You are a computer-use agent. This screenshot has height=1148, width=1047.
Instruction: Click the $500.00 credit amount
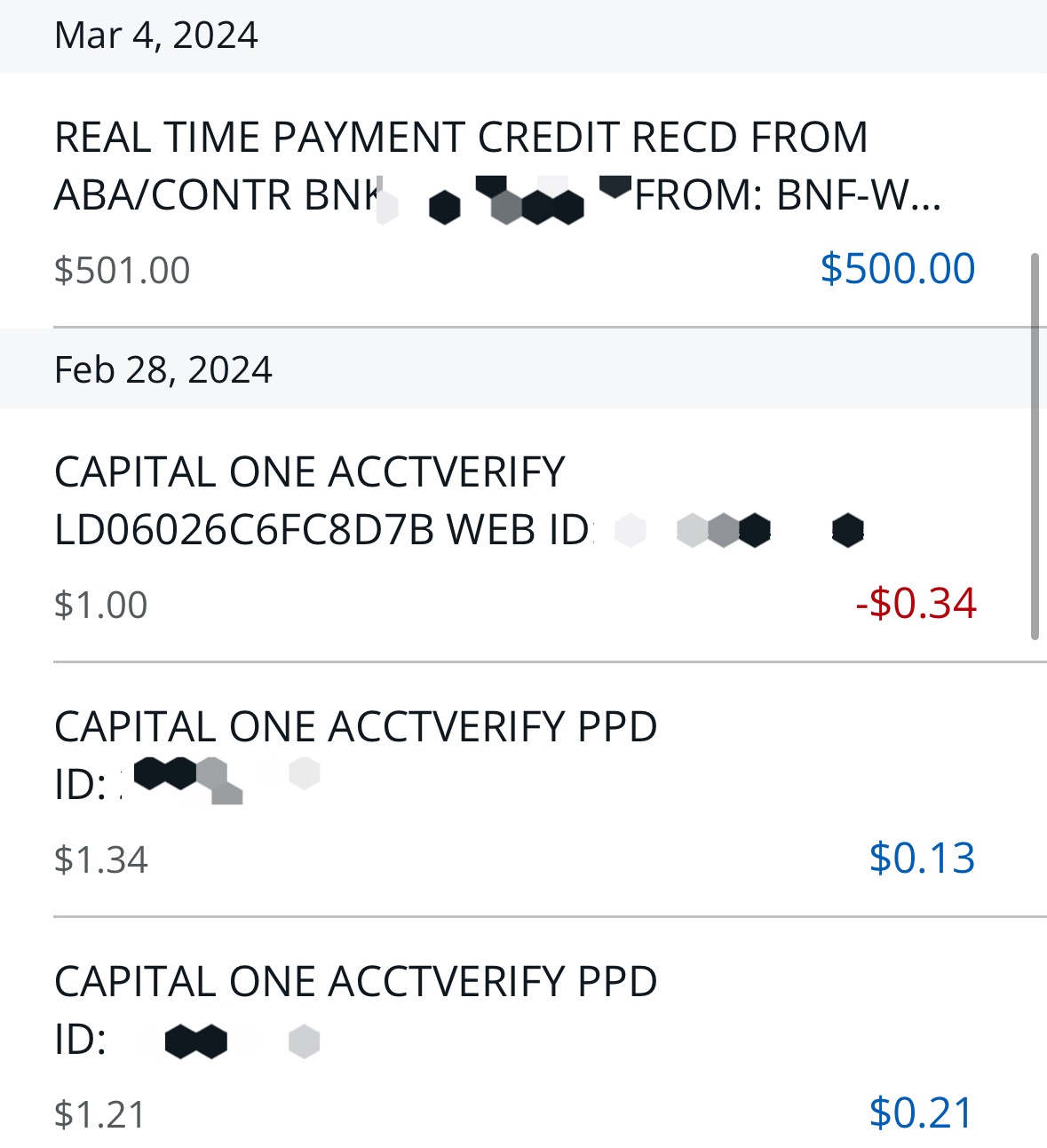tap(897, 268)
